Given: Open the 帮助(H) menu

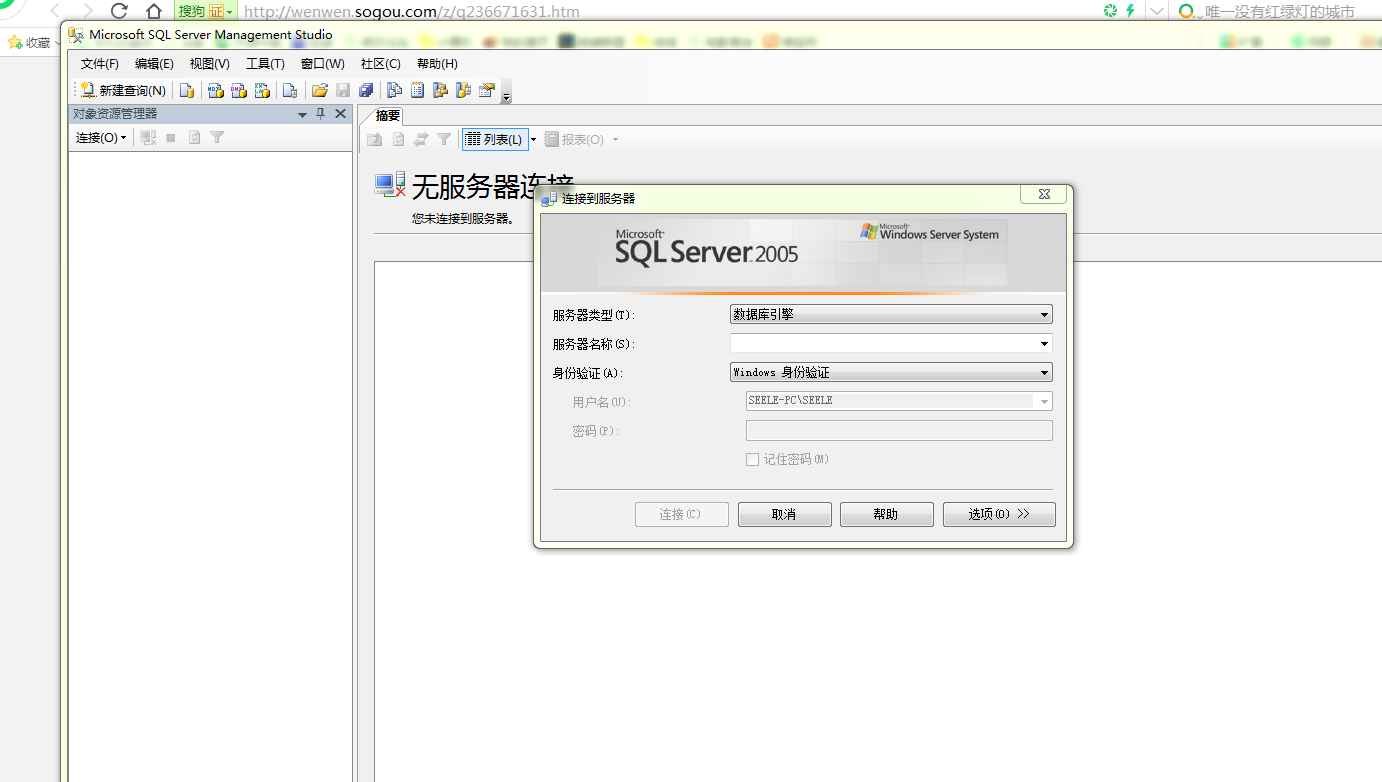Looking at the screenshot, I should tap(437, 64).
